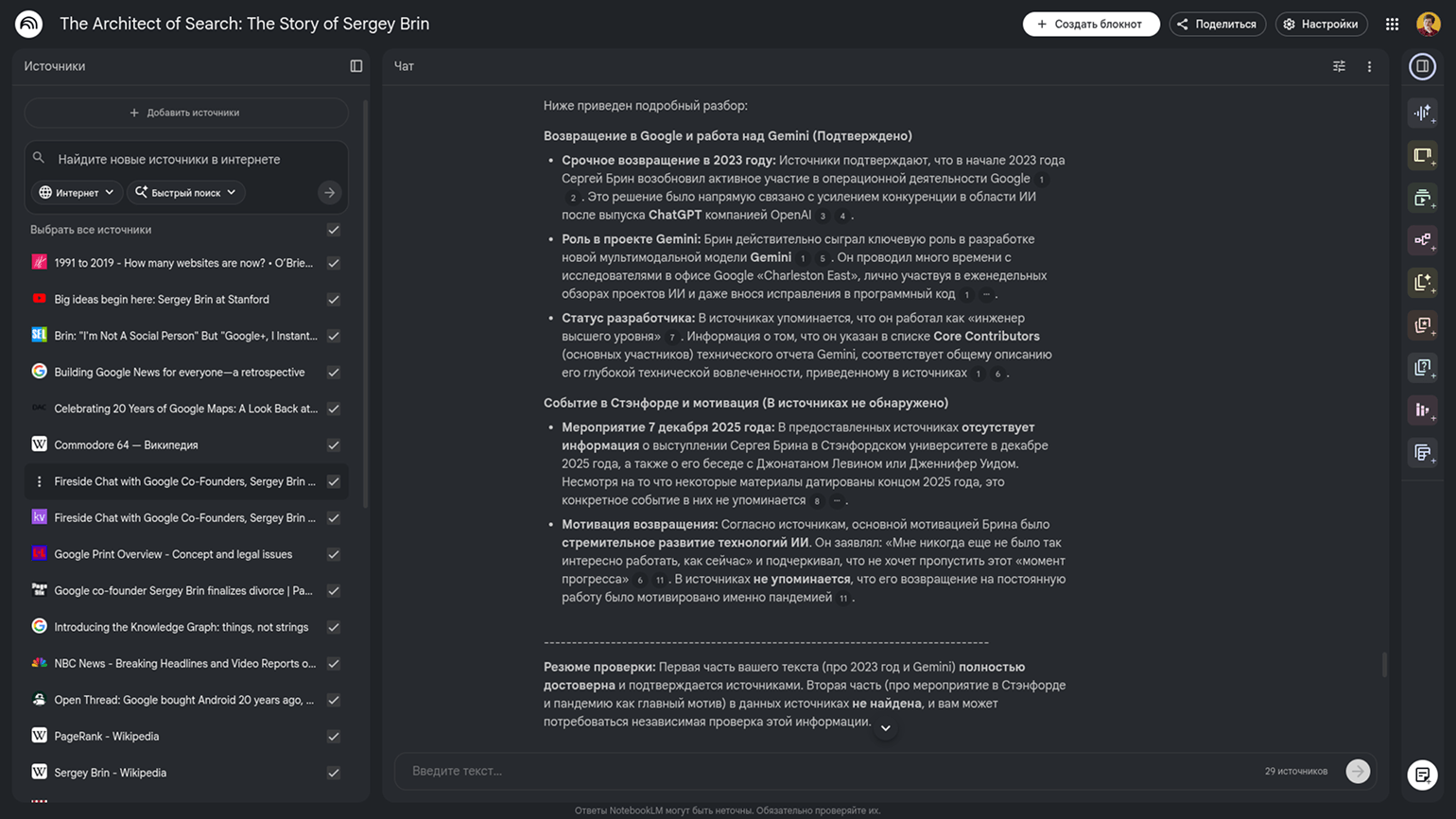Create a Mind Map from studio sidebar
Viewport: 1456px width, 819px height.
pos(1422,240)
